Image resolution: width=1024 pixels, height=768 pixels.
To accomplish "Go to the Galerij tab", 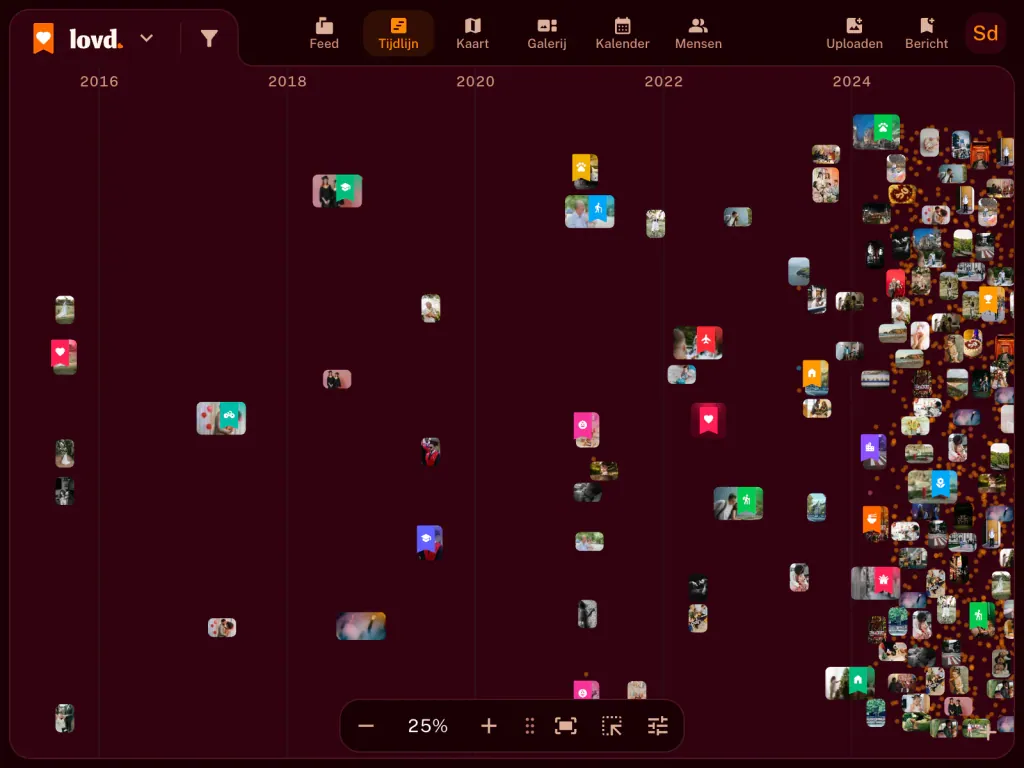I will click(547, 34).
